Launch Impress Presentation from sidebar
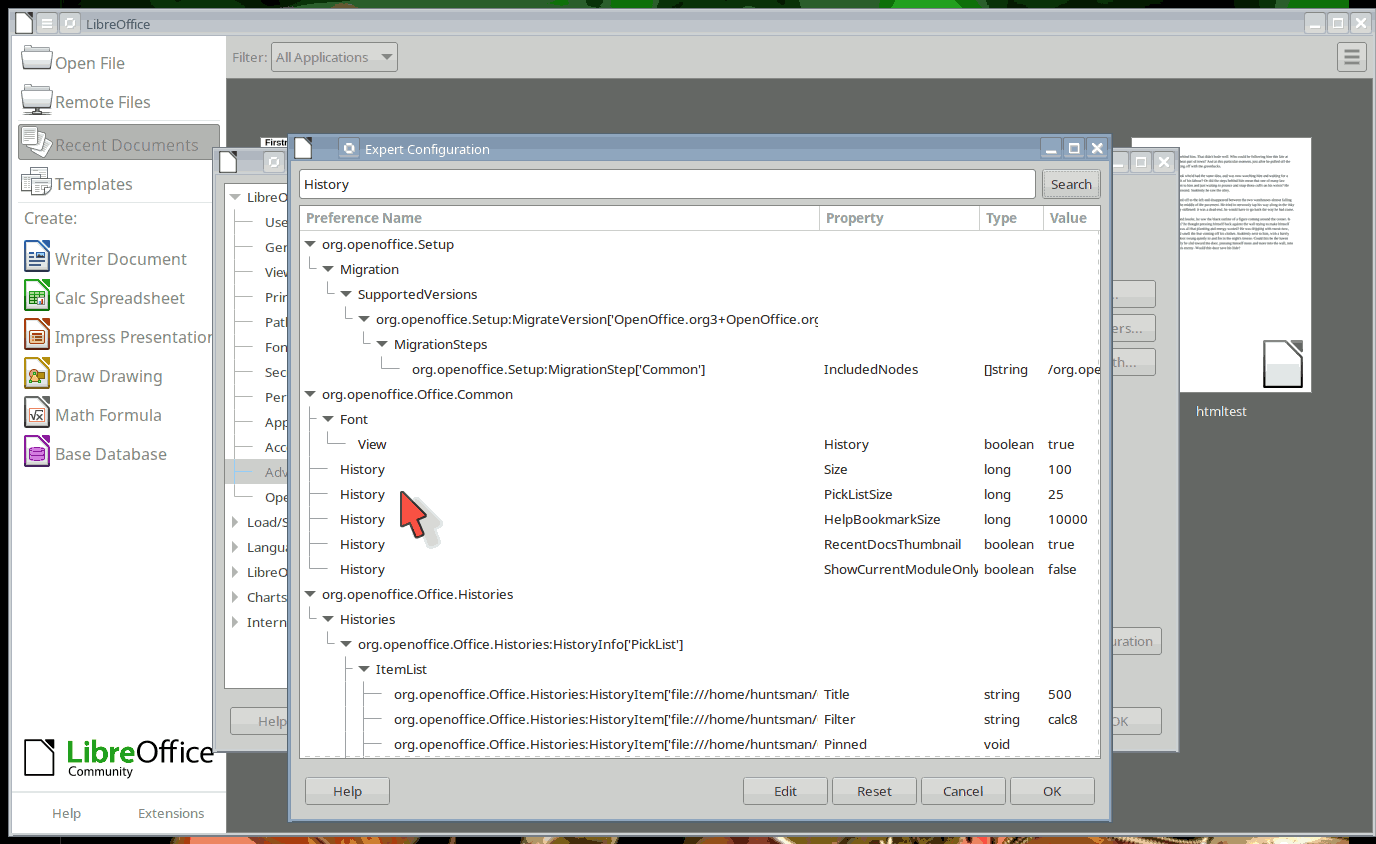1376x844 pixels. pyautogui.click(x=37, y=336)
